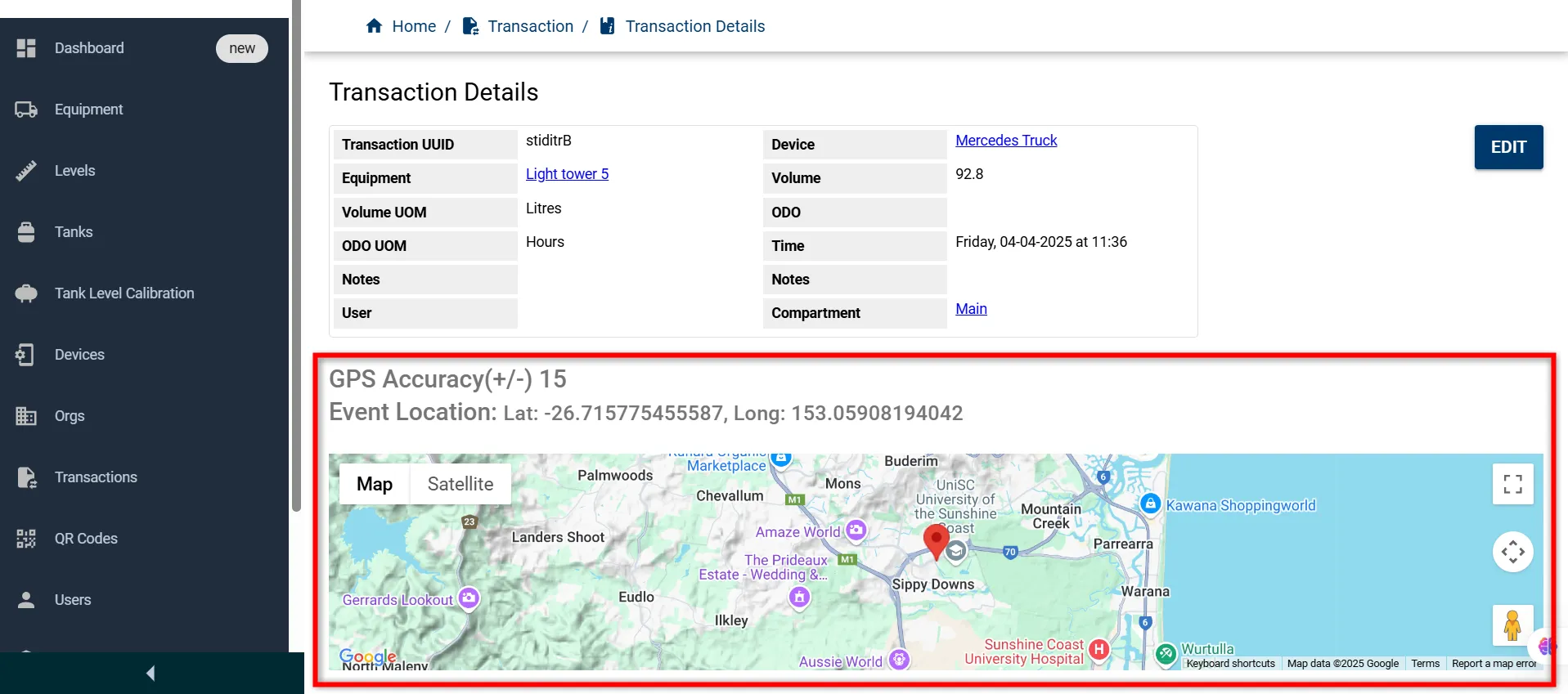1568x694 pixels.
Task: Click the Tanks icon in sidebar
Action: (26, 232)
